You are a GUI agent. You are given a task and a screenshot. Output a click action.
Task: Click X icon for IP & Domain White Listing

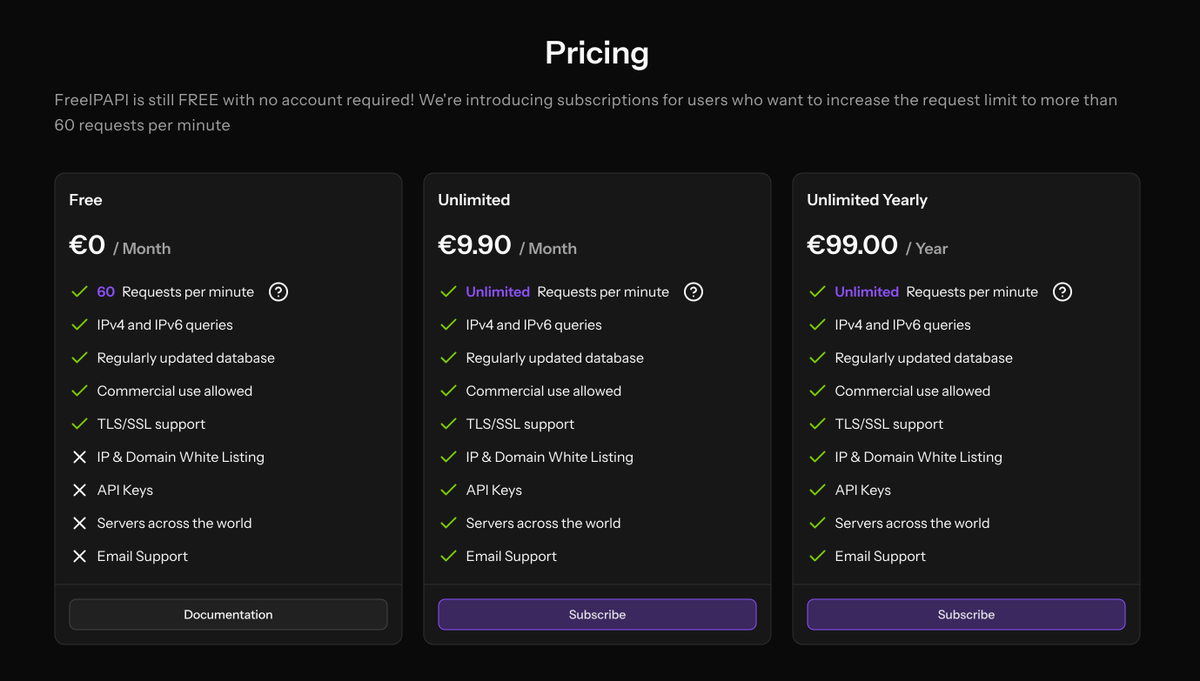click(80, 457)
